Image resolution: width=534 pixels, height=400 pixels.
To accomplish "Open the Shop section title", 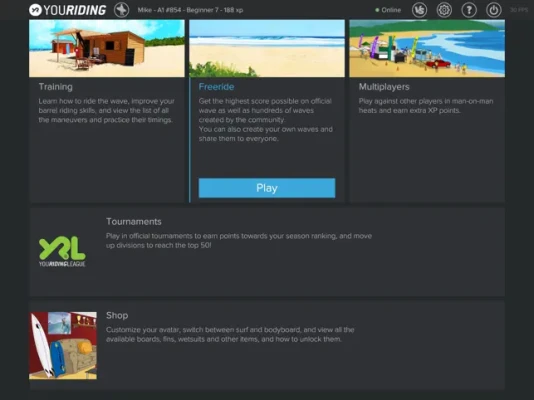I will point(117,316).
